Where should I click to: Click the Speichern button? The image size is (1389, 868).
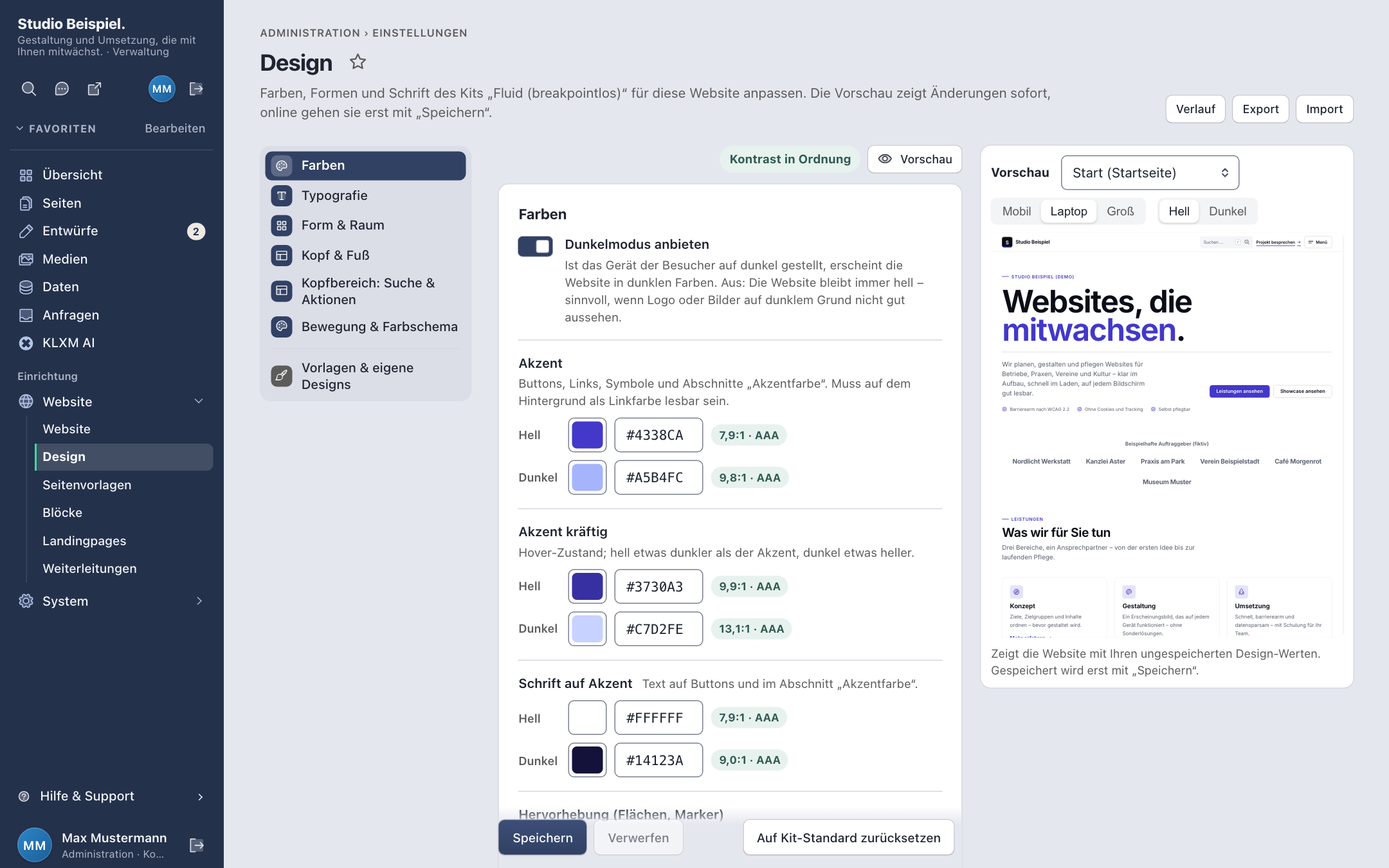[542, 837]
